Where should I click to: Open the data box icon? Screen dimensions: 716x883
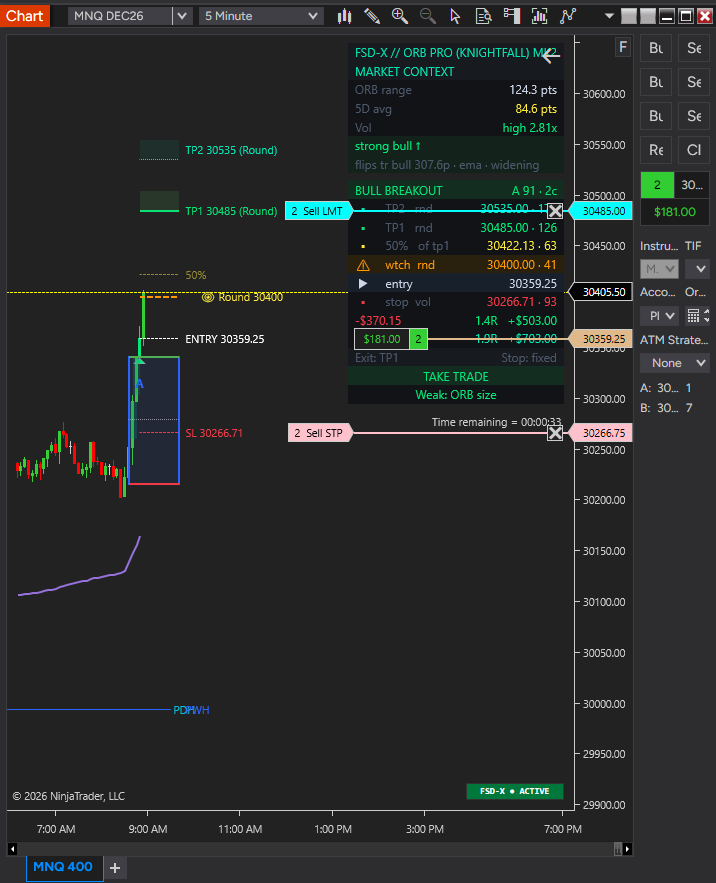(x=483, y=16)
